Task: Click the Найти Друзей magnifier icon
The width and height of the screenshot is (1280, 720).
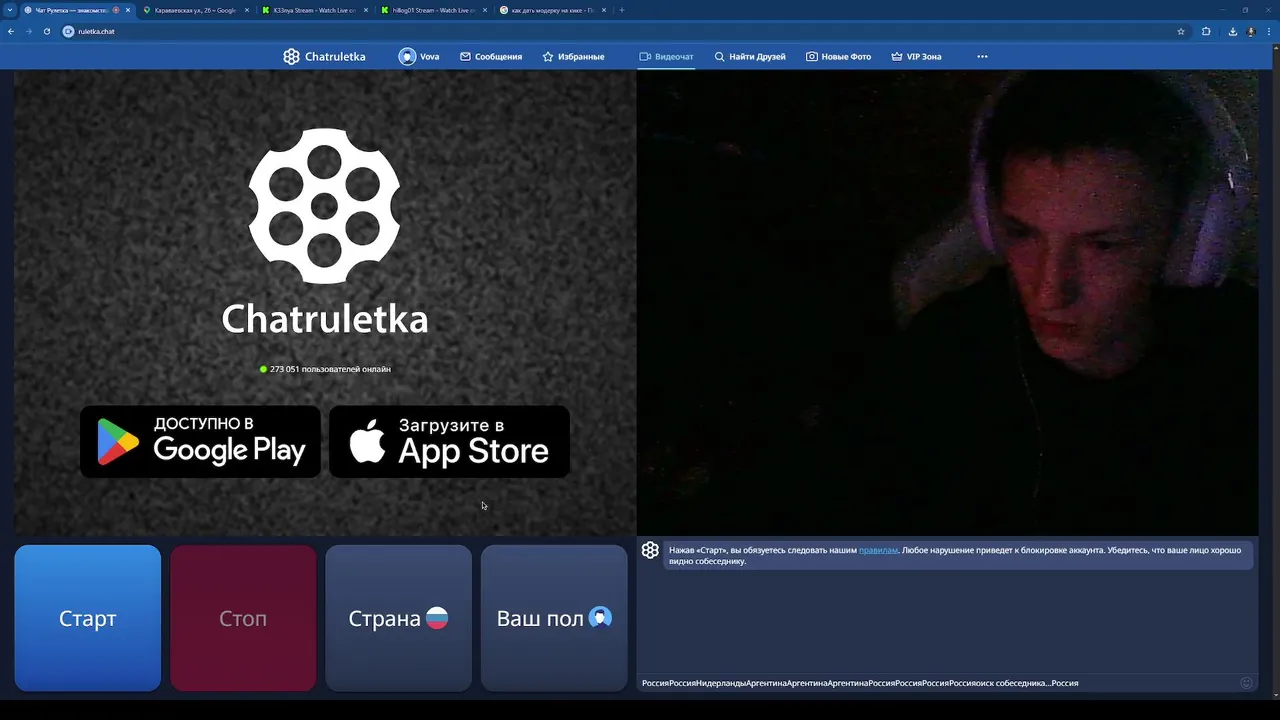Action: pyautogui.click(x=719, y=57)
